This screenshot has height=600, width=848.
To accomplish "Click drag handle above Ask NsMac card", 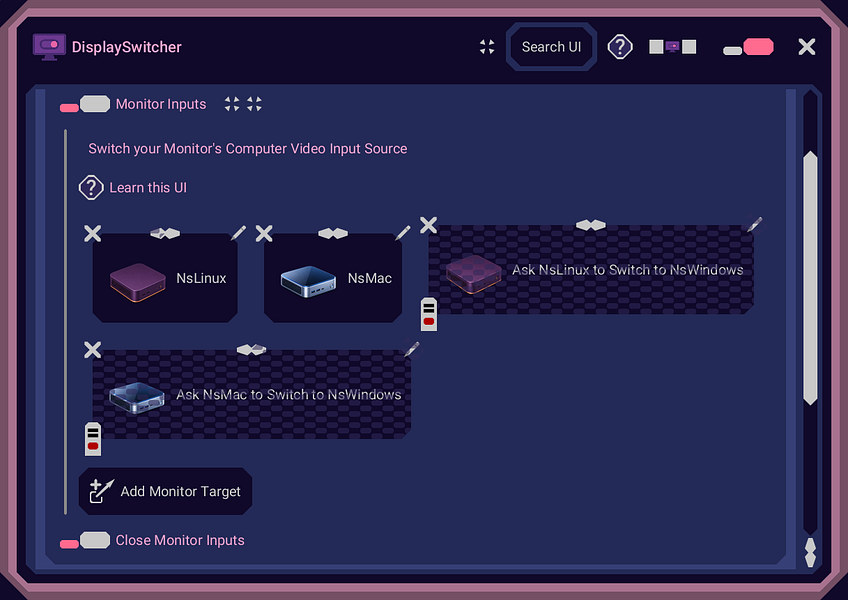I will (251, 350).
